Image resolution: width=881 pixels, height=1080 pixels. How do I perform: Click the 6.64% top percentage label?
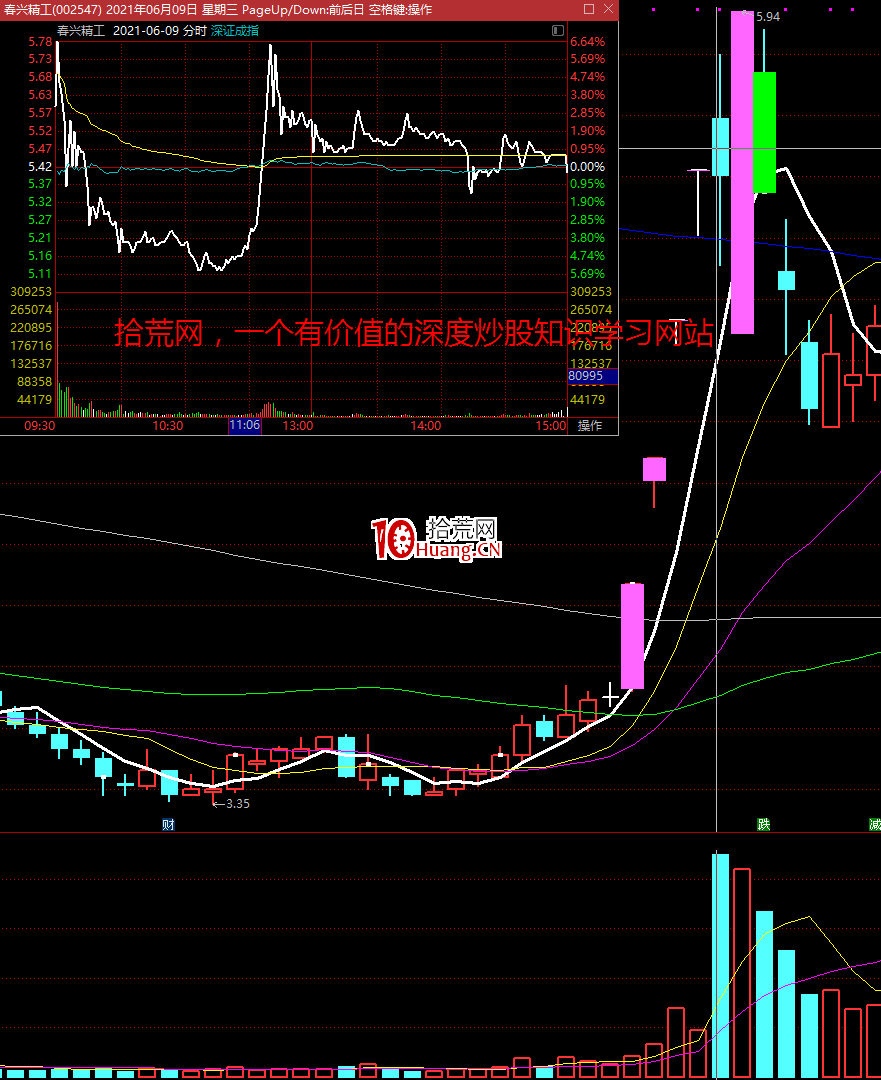tap(588, 42)
